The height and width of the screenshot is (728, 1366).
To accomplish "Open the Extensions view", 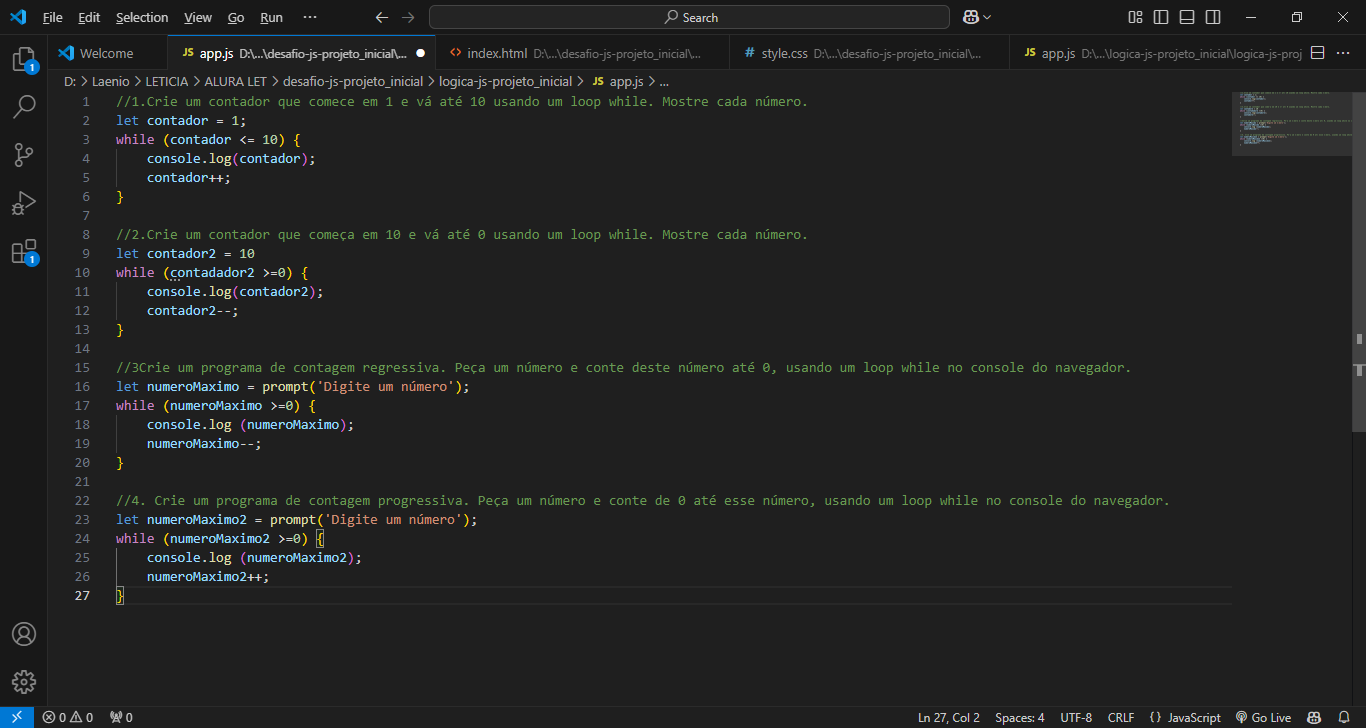I will point(24,251).
